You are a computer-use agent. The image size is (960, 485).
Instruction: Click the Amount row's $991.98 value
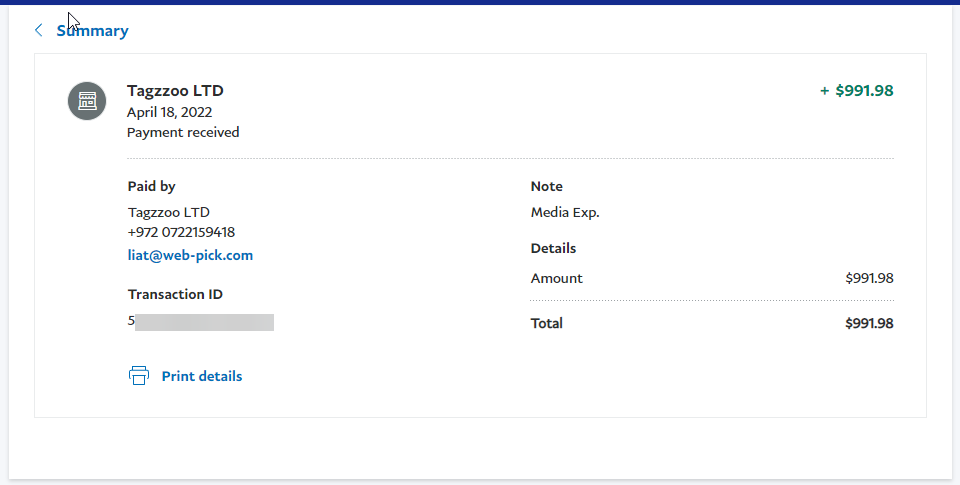868,278
